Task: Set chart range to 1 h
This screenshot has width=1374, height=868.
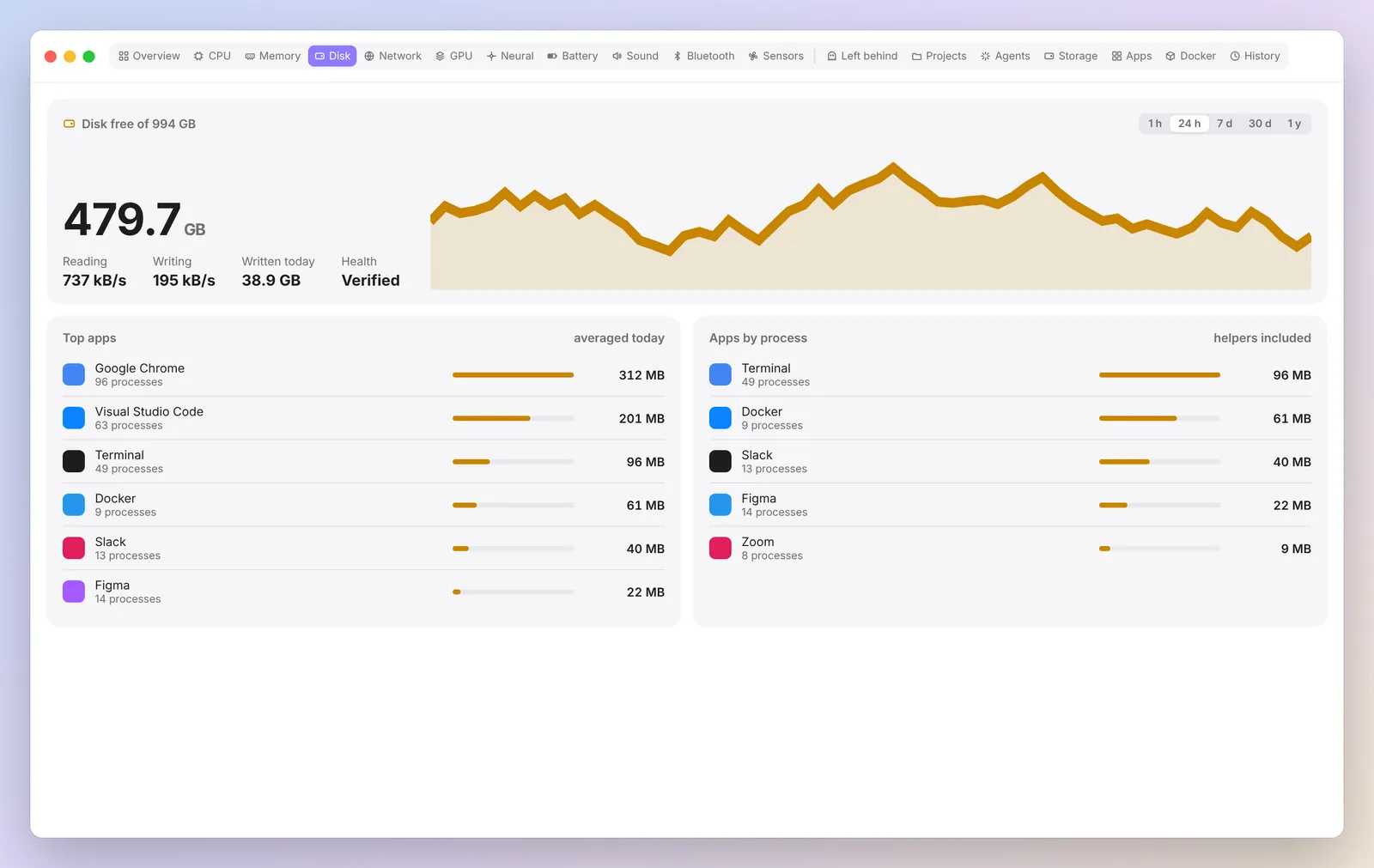Action: click(1155, 124)
